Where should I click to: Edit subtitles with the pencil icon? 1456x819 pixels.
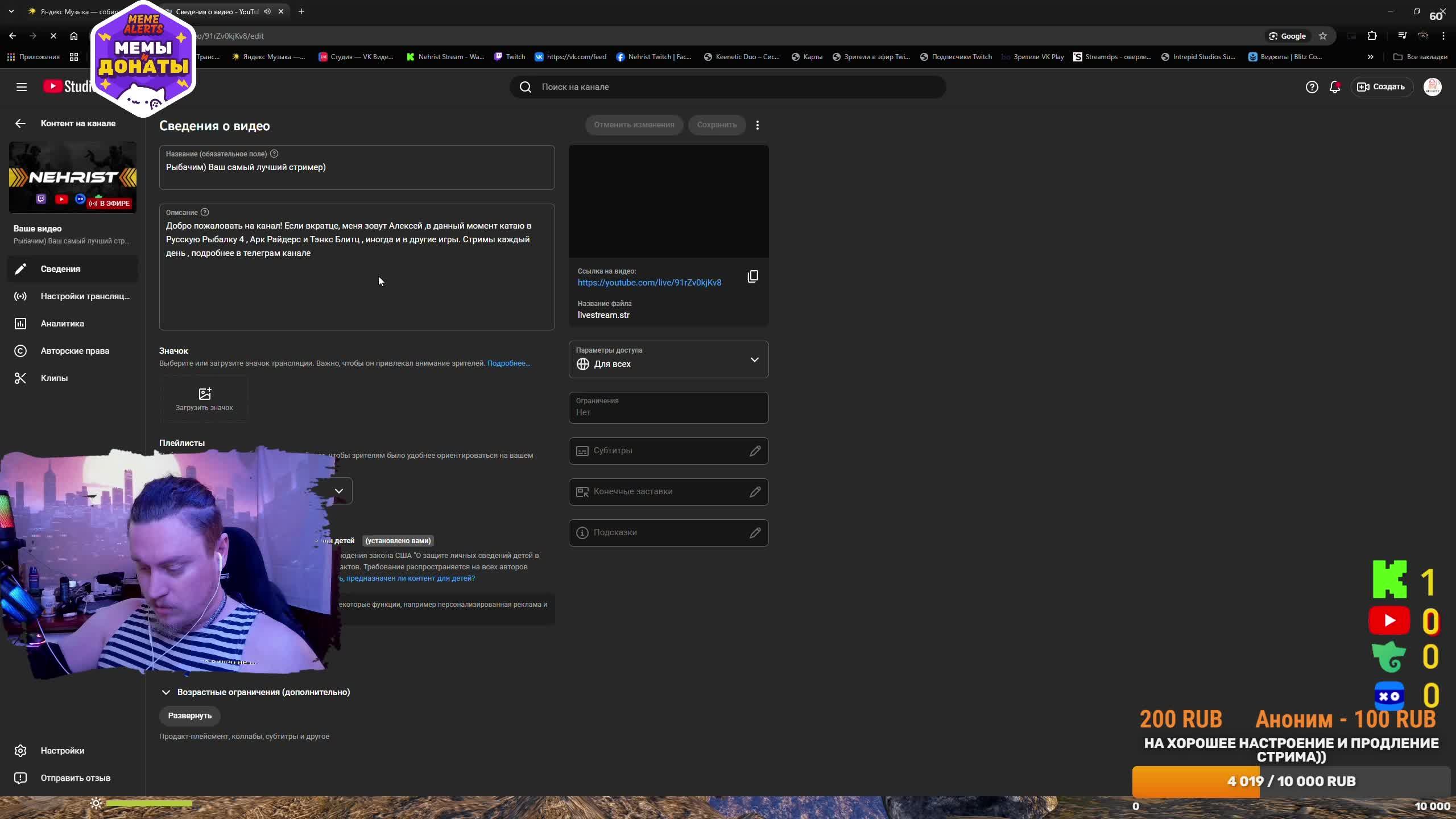click(x=755, y=451)
